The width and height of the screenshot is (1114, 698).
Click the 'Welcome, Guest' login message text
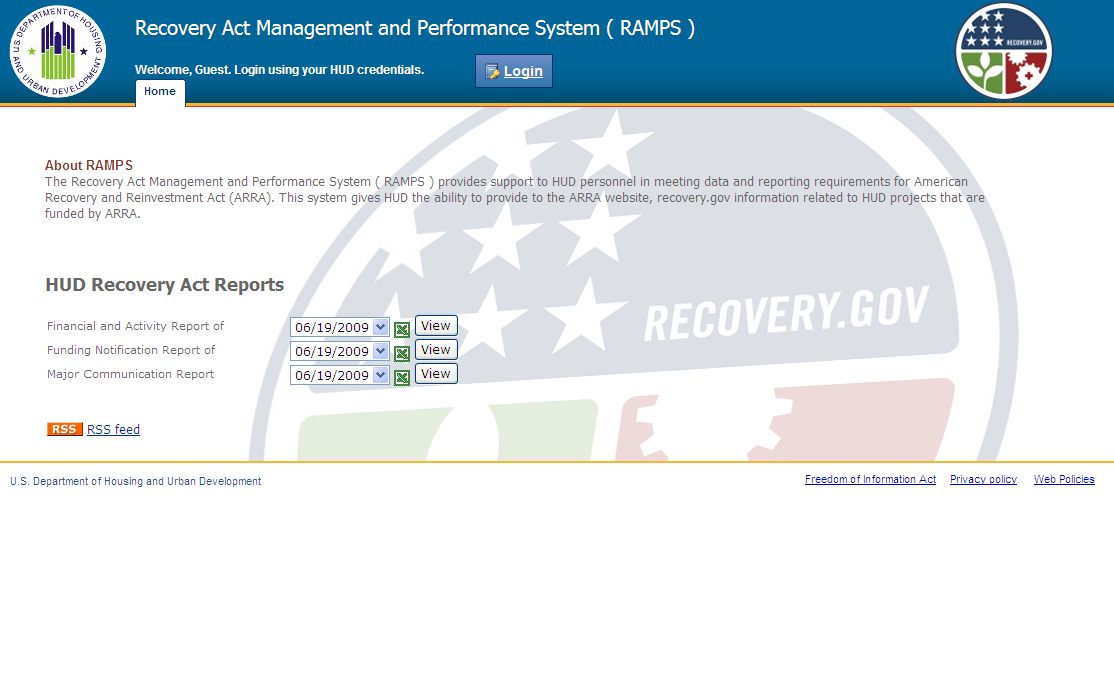point(279,70)
